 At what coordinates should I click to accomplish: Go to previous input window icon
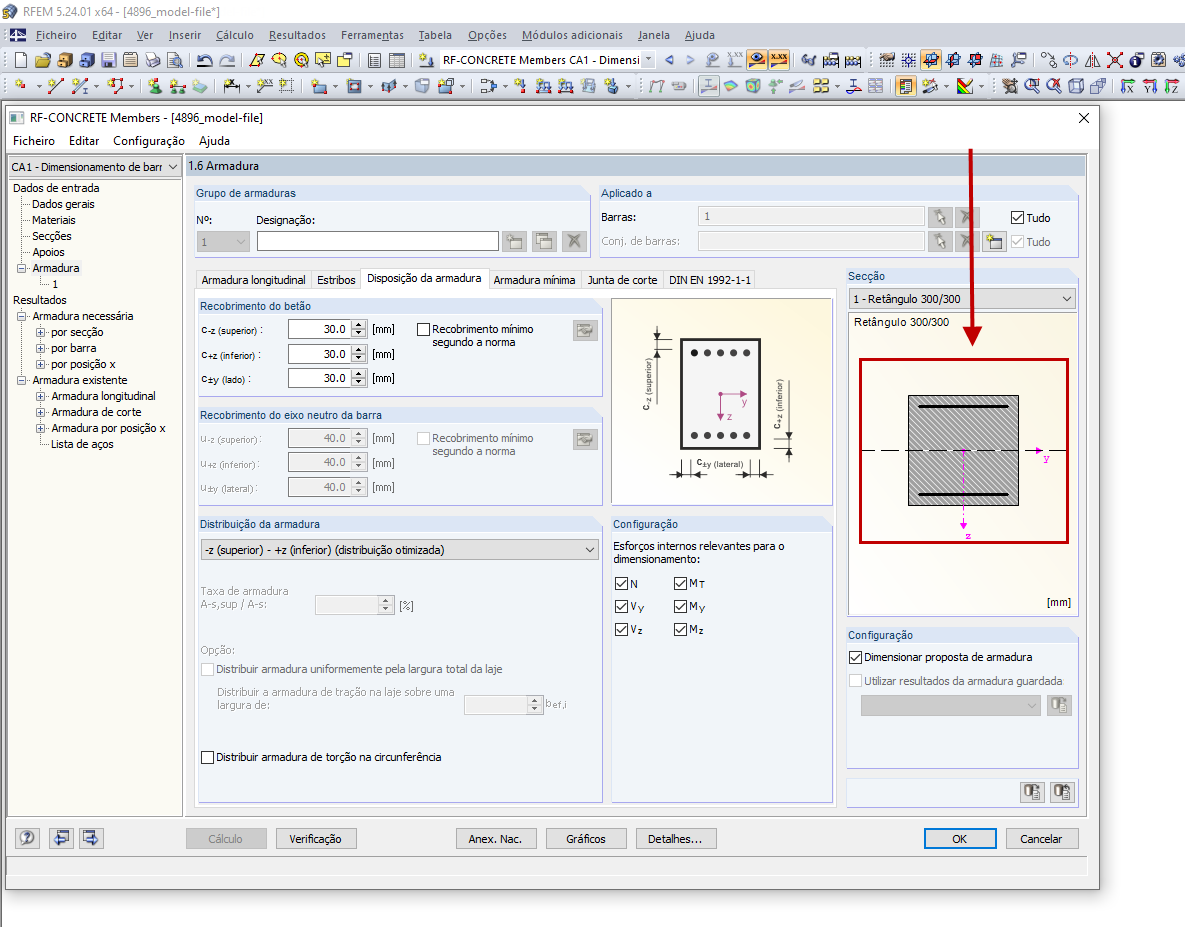click(61, 838)
